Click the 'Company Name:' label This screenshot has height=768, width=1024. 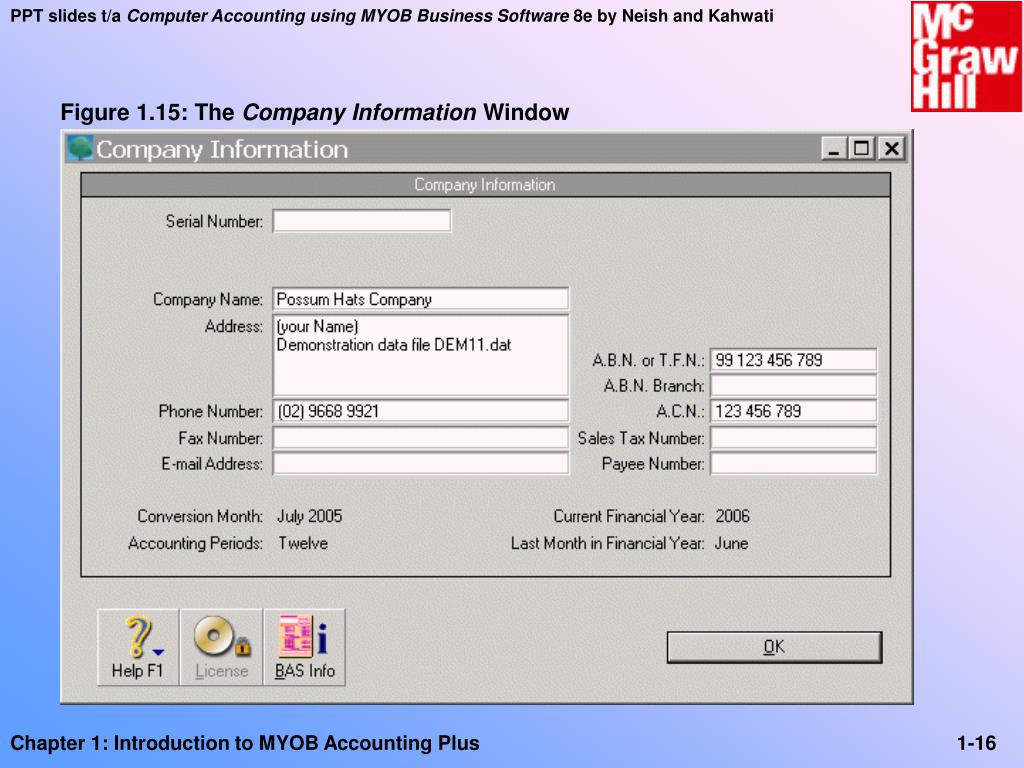(x=208, y=300)
